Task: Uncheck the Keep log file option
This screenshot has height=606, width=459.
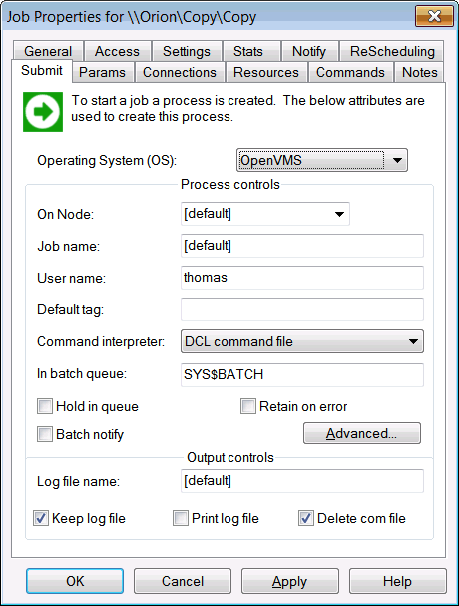Action: point(41,518)
